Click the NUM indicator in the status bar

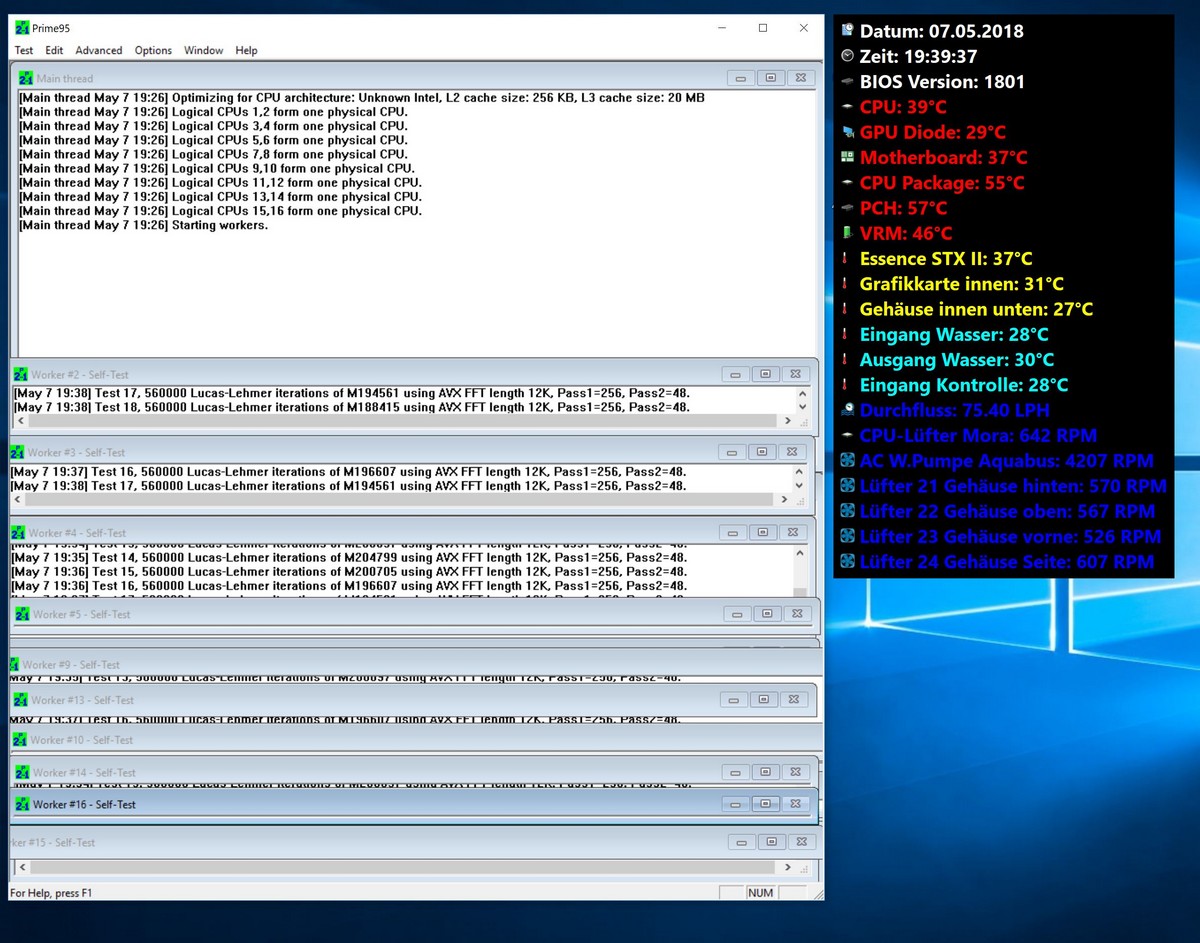(760, 893)
